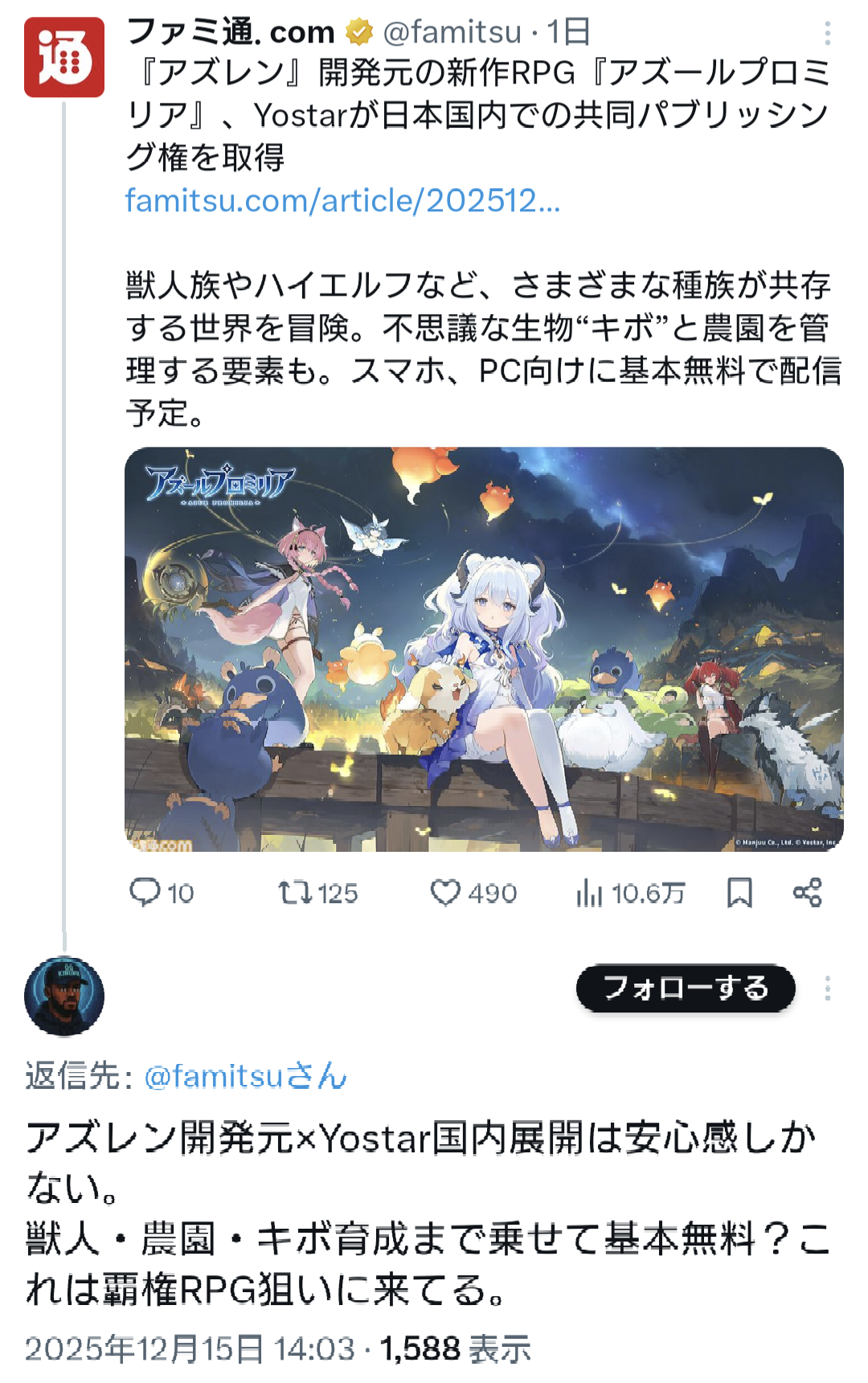Open the reply's three-dot more menu
Image resolution: width=868 pixels, height=1383 pixels.
(827, 988)
